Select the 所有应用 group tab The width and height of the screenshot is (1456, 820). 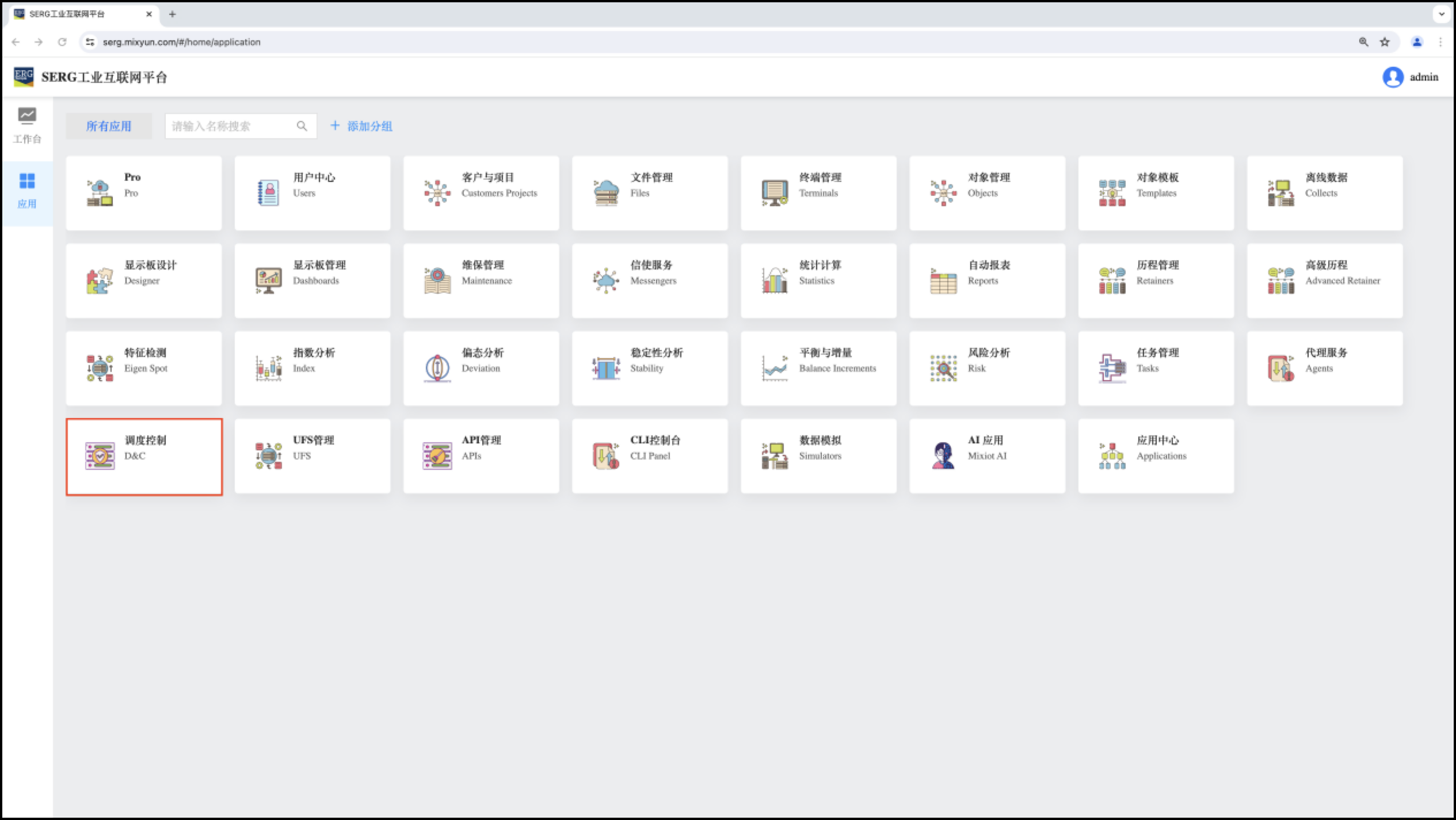click(109, 126)
